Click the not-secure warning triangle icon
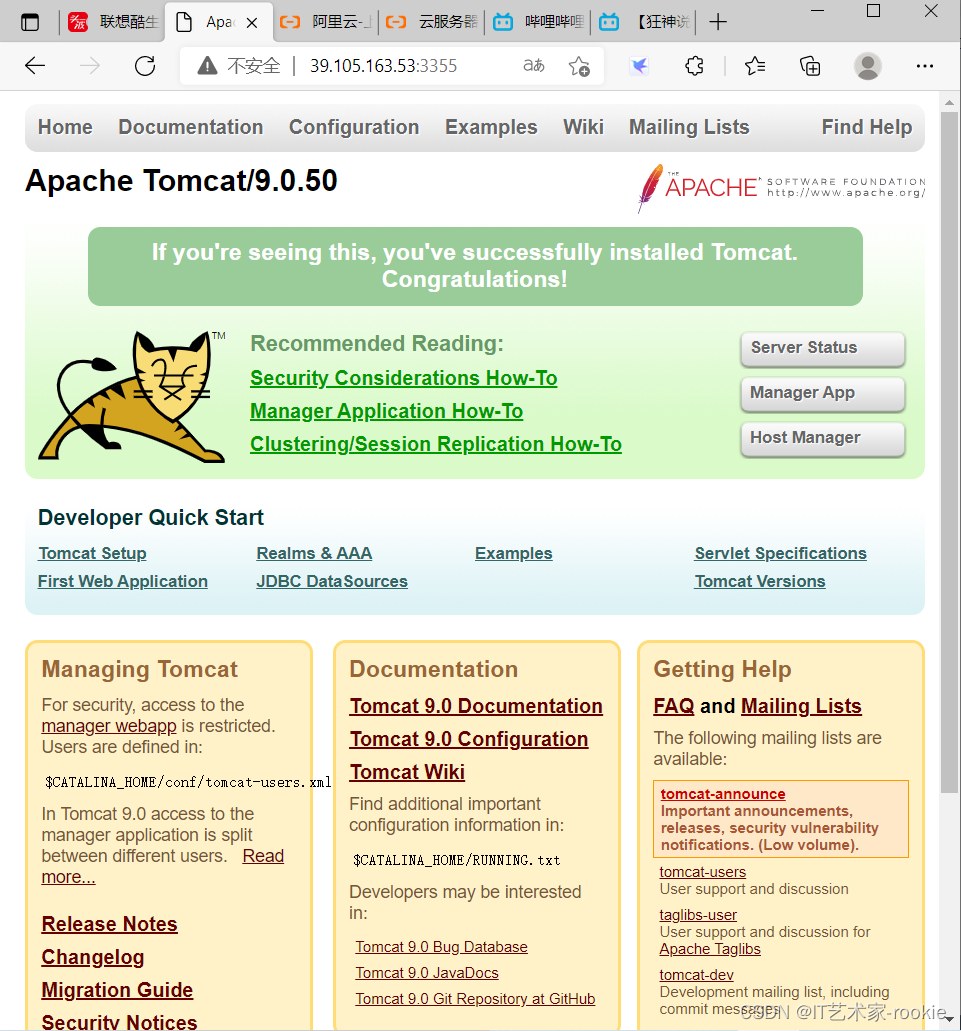Screen dimensions: 961x1031 tap(207, 66)
